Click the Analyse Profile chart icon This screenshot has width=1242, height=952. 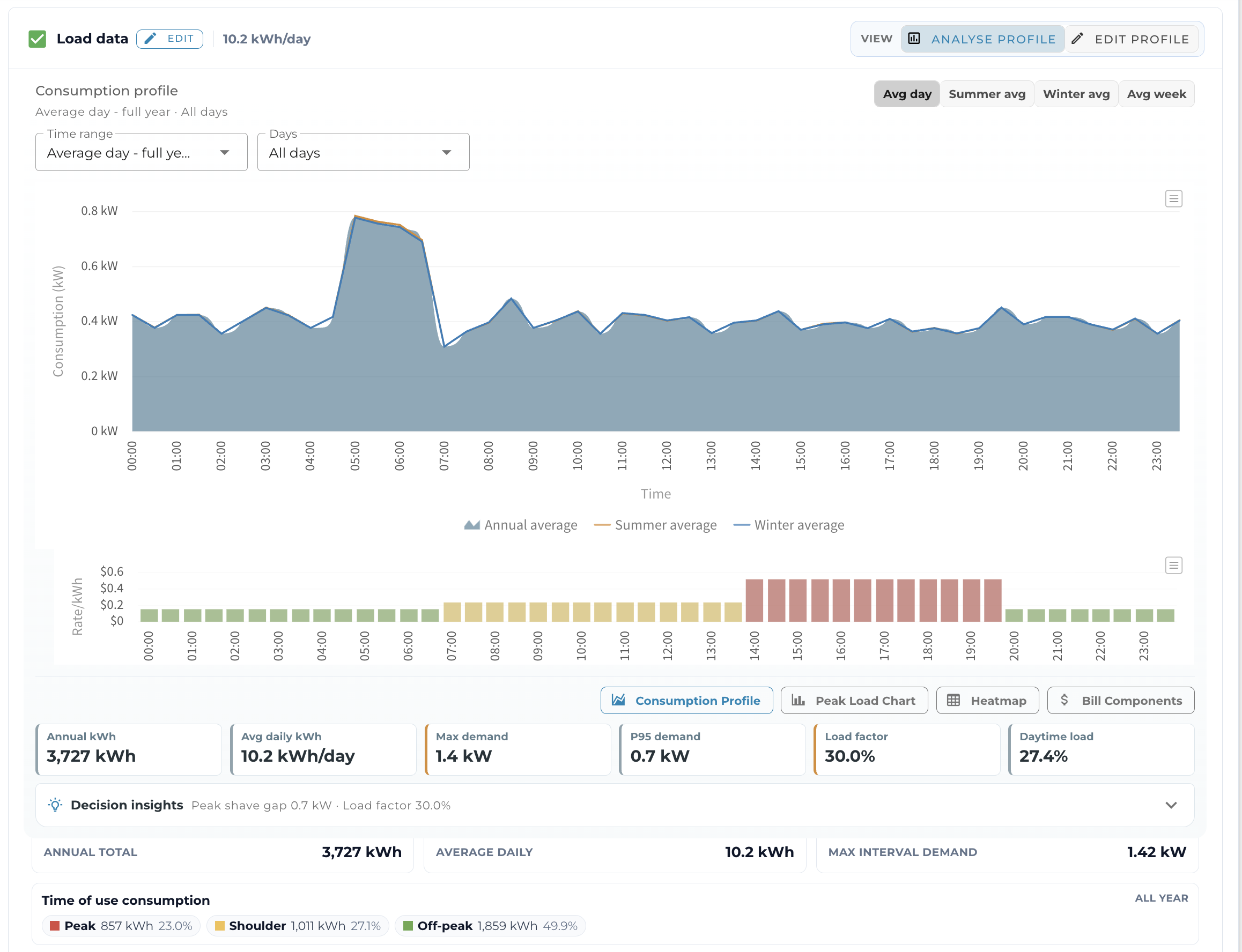pyautogui.click(x=914, y=39)
